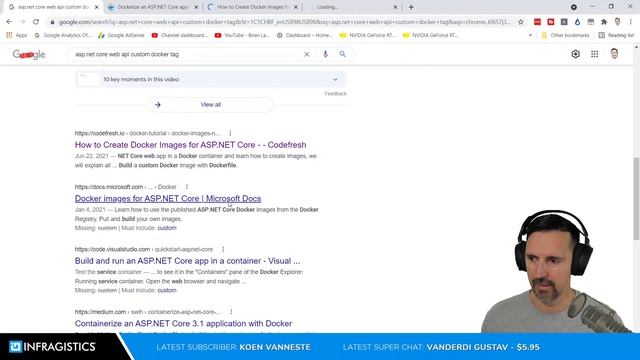Go back to previous page
Image resolution: width=640 pixels, height=360 pixels.
(x=9, y=22)
